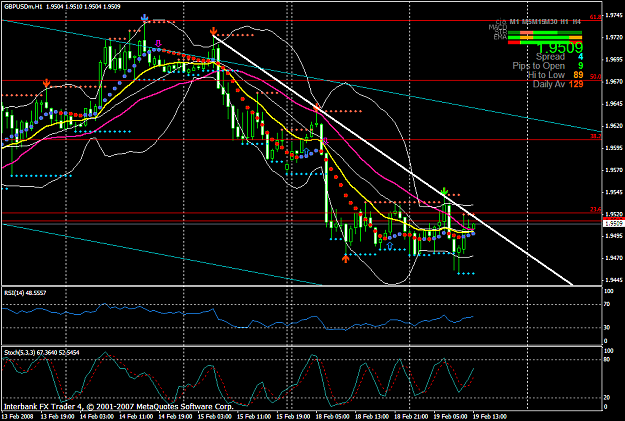Click the salmon M5 cell in the top signal bar
Screen dimensions: 625x421
526,33
